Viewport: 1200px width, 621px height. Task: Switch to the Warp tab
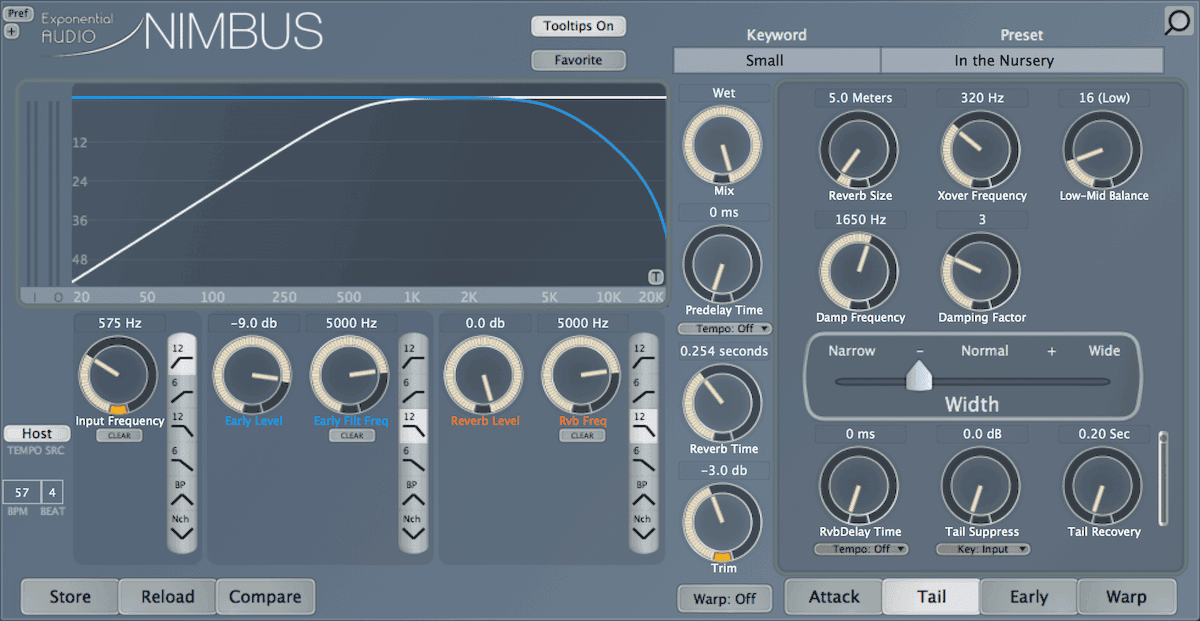[1126, 597]
